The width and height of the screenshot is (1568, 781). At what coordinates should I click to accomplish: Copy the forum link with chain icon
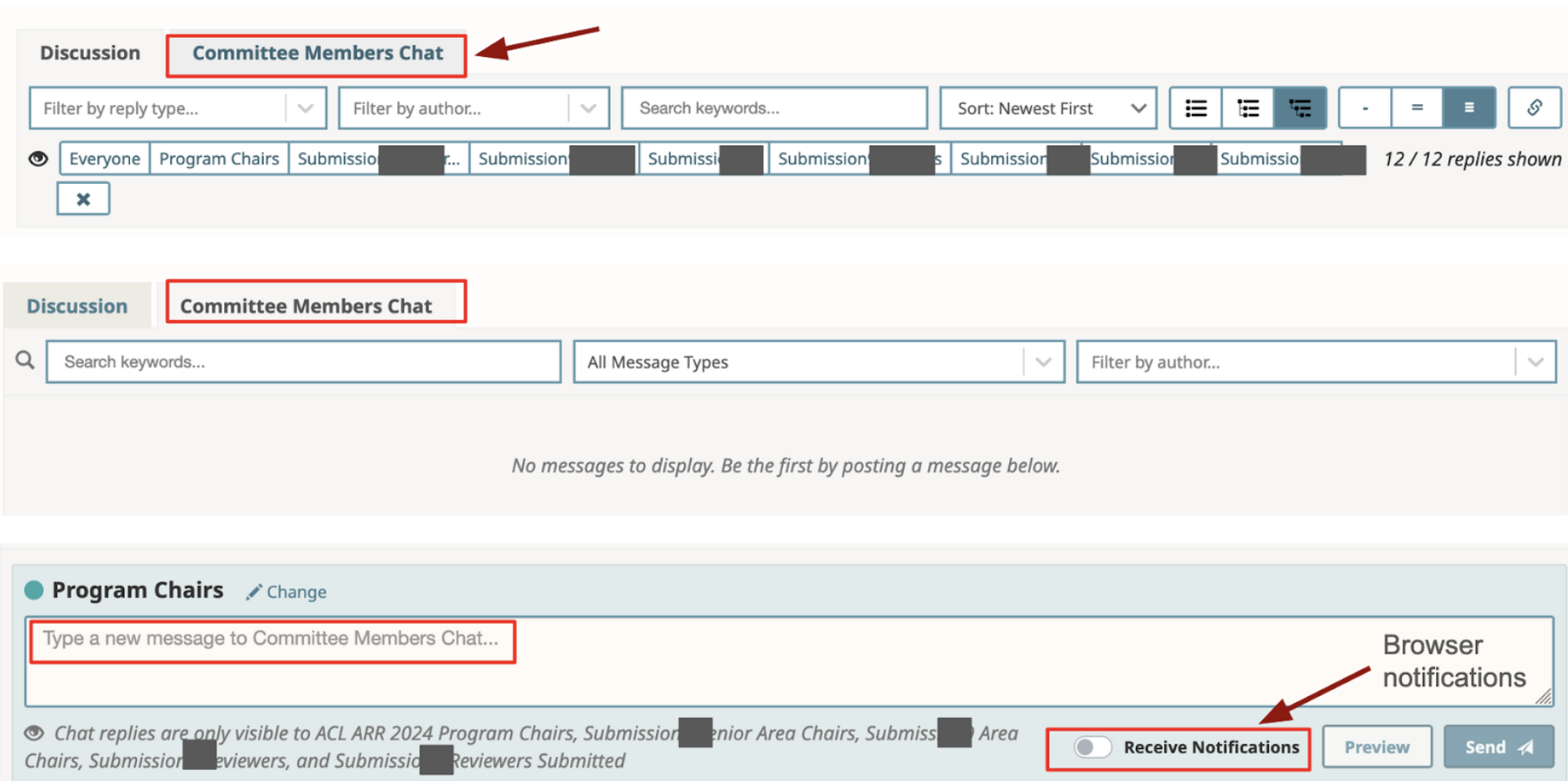(1534, 108)
